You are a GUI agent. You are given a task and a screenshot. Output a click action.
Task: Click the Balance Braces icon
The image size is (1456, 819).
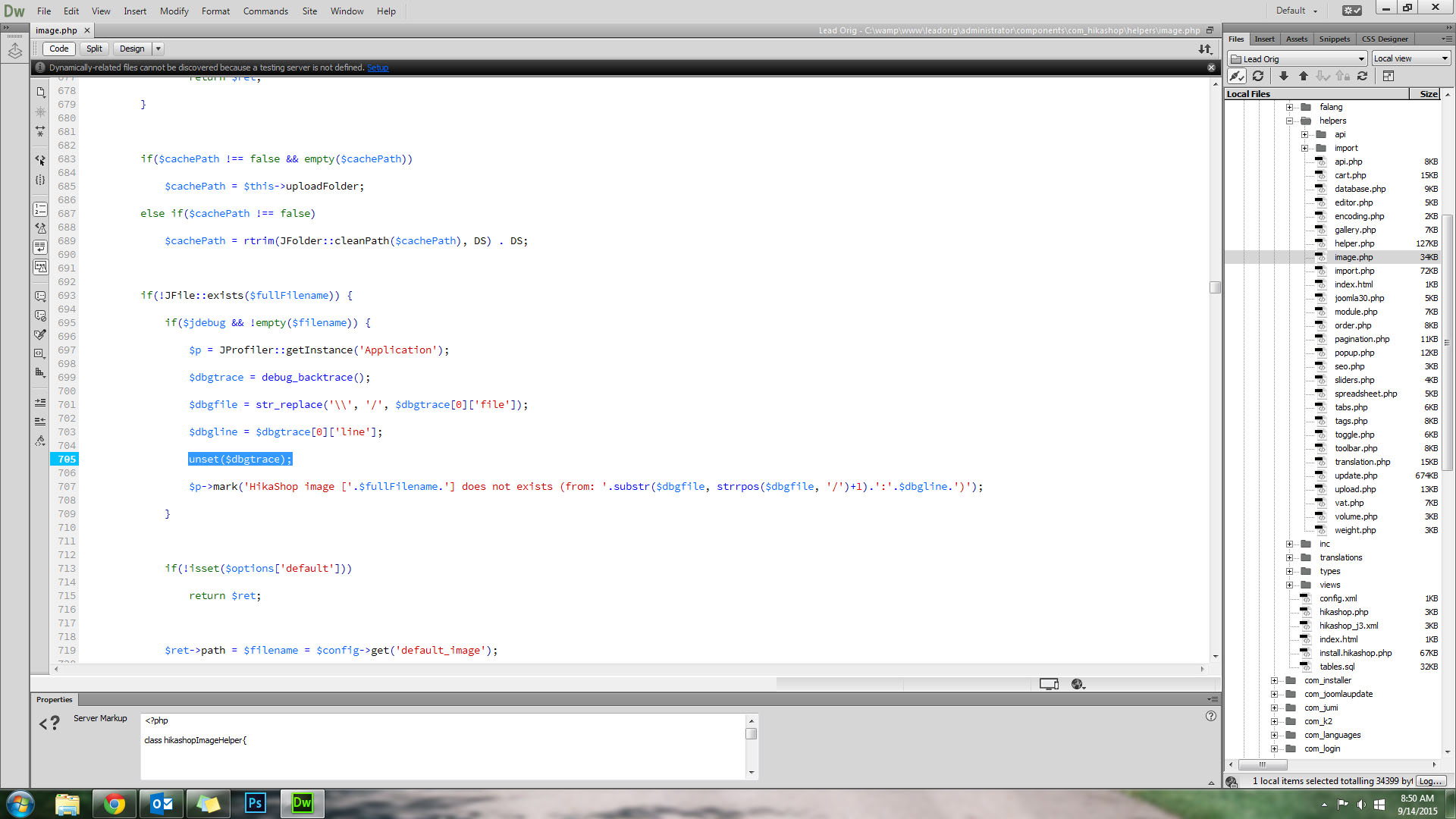pos(40,180)
